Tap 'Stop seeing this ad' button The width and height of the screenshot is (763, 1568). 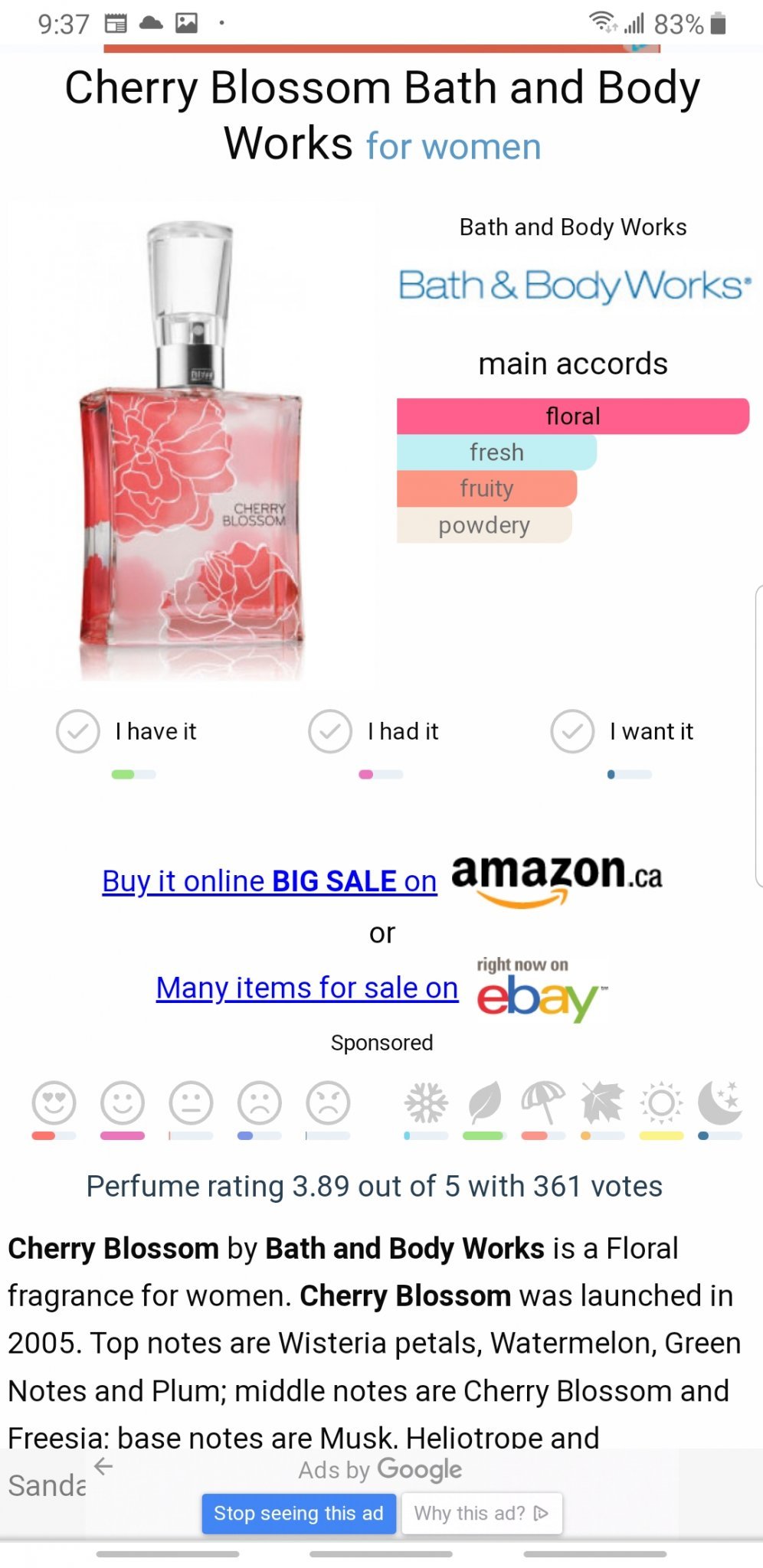click(299, 1513)
